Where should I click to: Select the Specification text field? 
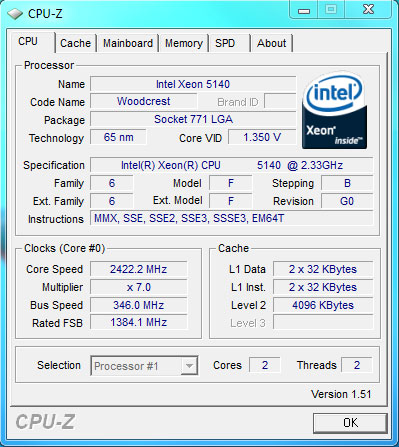click(x=231, y=165)
